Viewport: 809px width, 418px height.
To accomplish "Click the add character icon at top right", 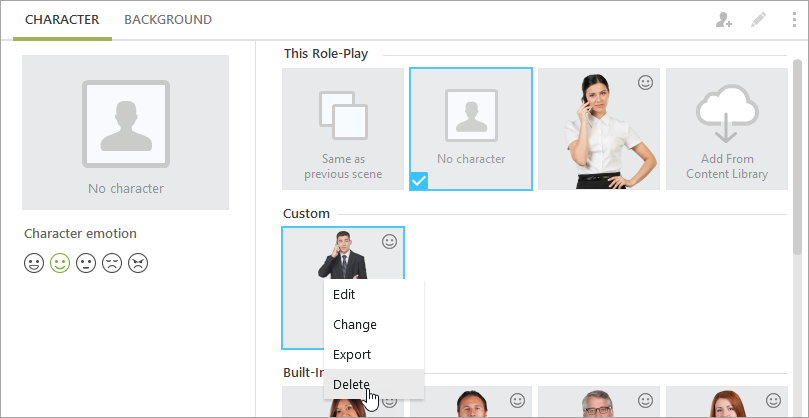I will pyautogui.click(x=724, y=20).
